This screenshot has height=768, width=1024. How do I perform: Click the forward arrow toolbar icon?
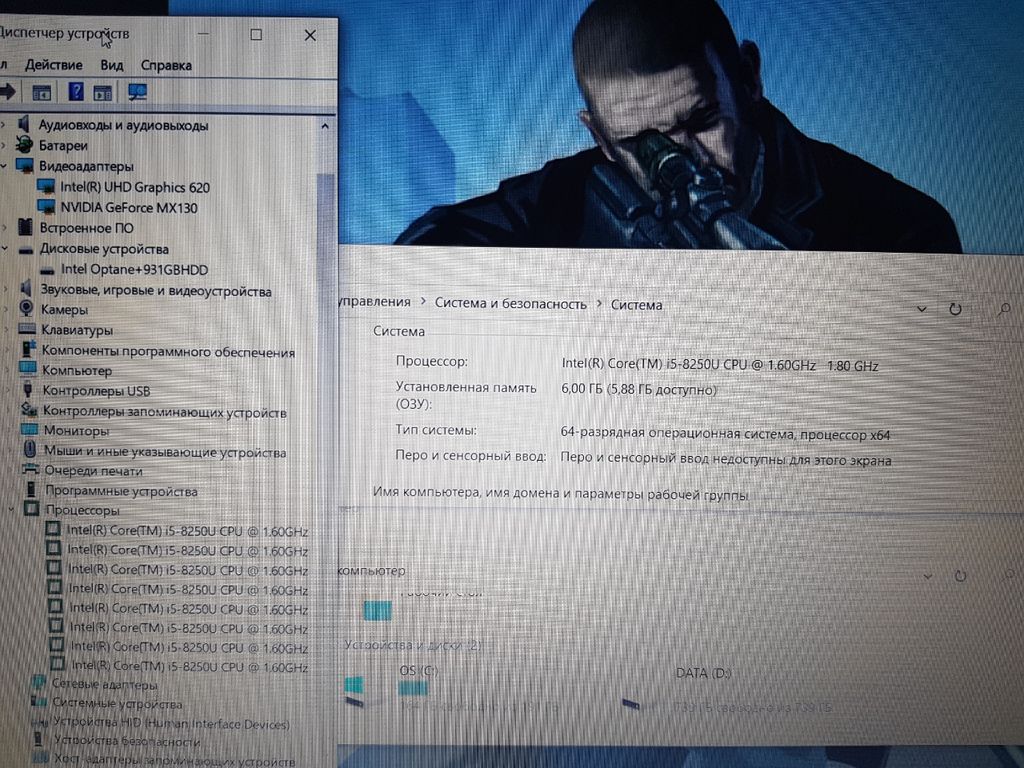[x=8, y=91]
